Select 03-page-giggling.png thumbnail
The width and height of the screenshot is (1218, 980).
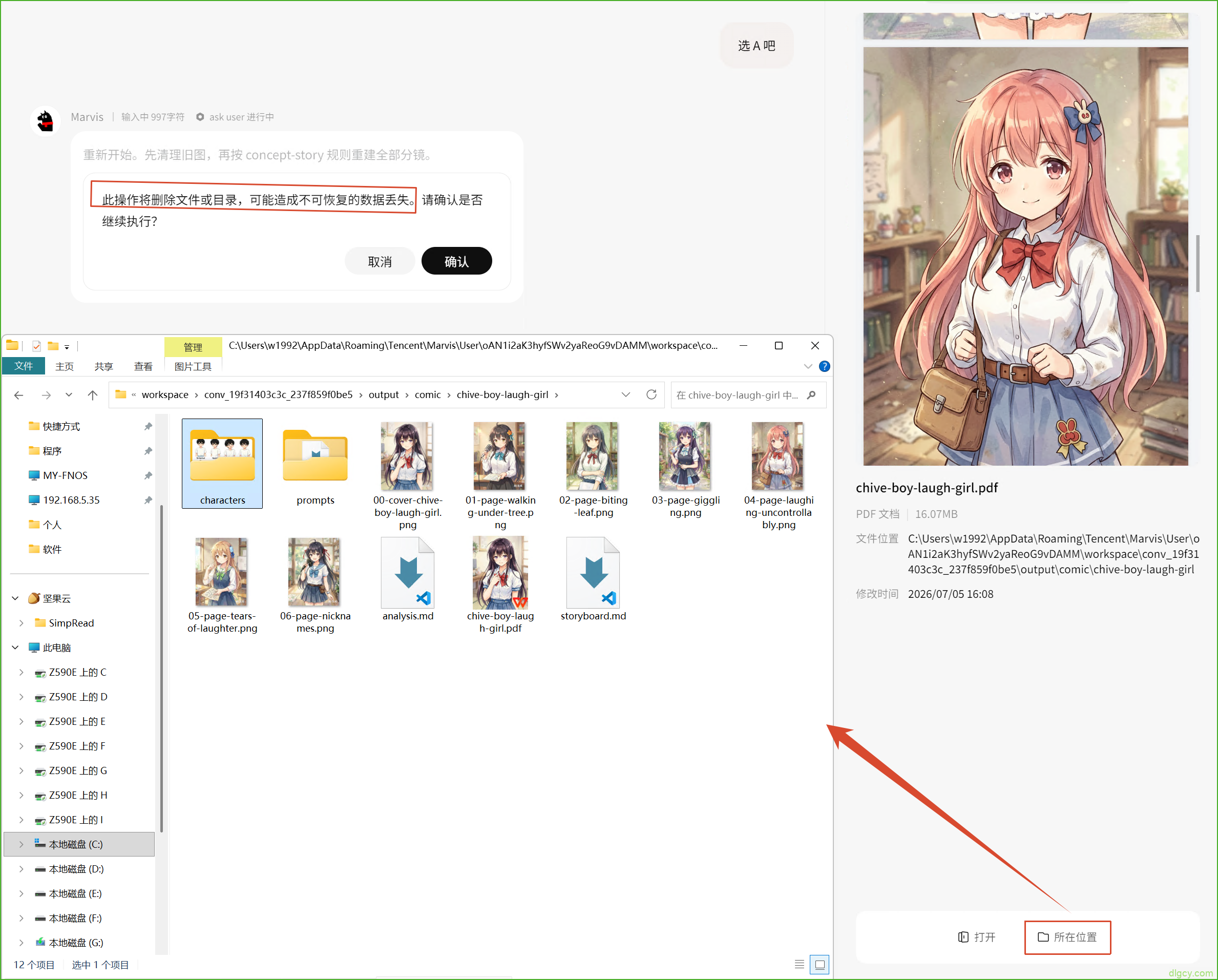[686, 469]
